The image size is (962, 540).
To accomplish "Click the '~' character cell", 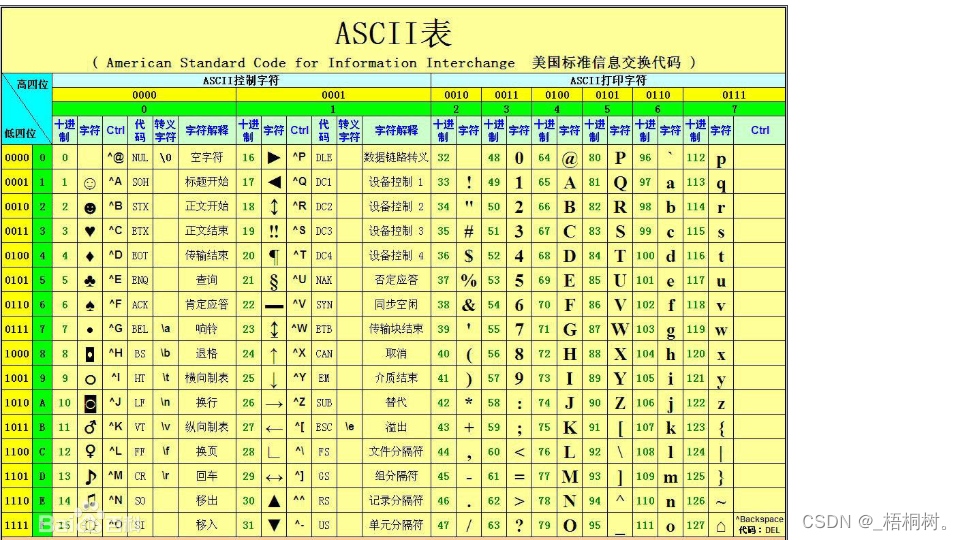I will pyautogui.click(x=721, y=501).
